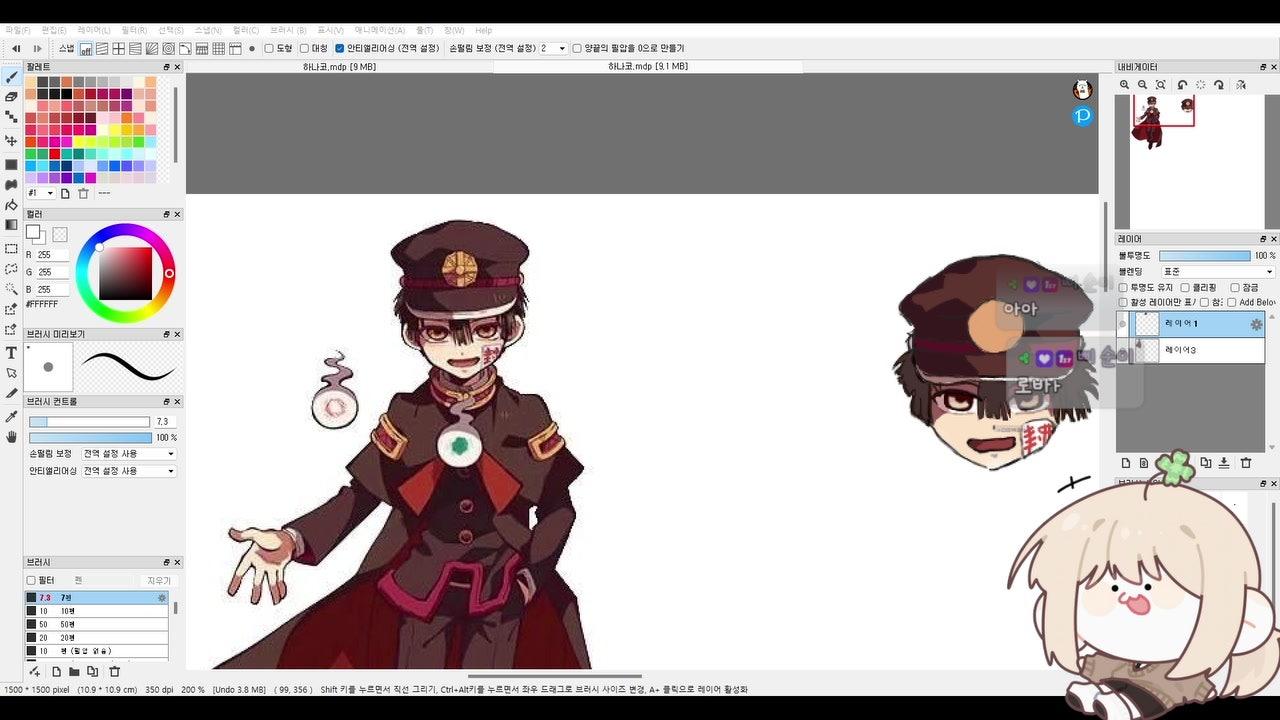Image resolution: width=1280 pixels, height=720 pixels.
Task: Select the 레이어3 layer
Action: [1191, 350]
